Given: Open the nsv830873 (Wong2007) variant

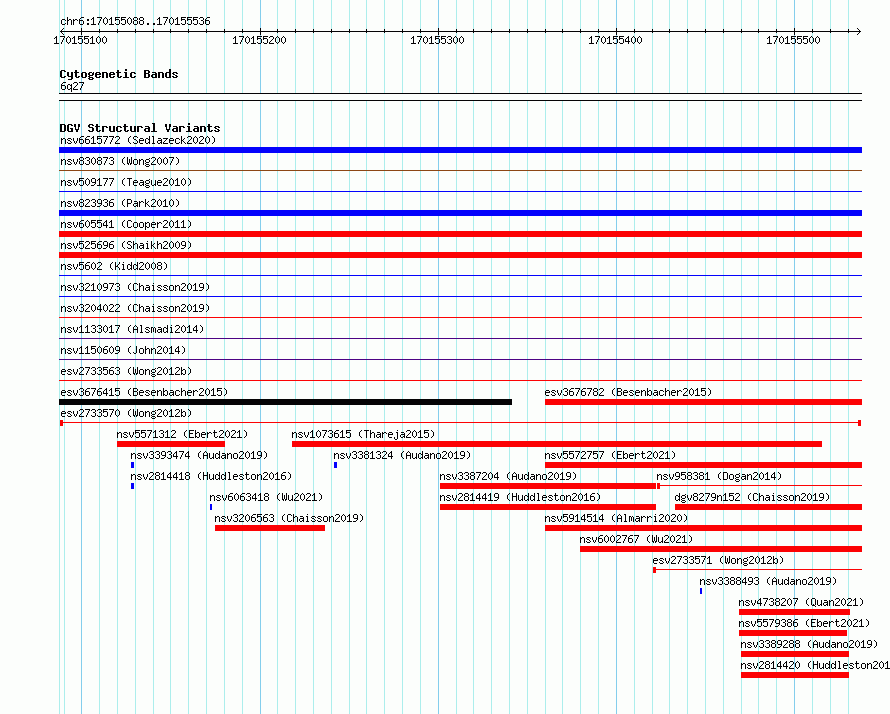Looking at the screenshot, I should click(x=120, y=161).
